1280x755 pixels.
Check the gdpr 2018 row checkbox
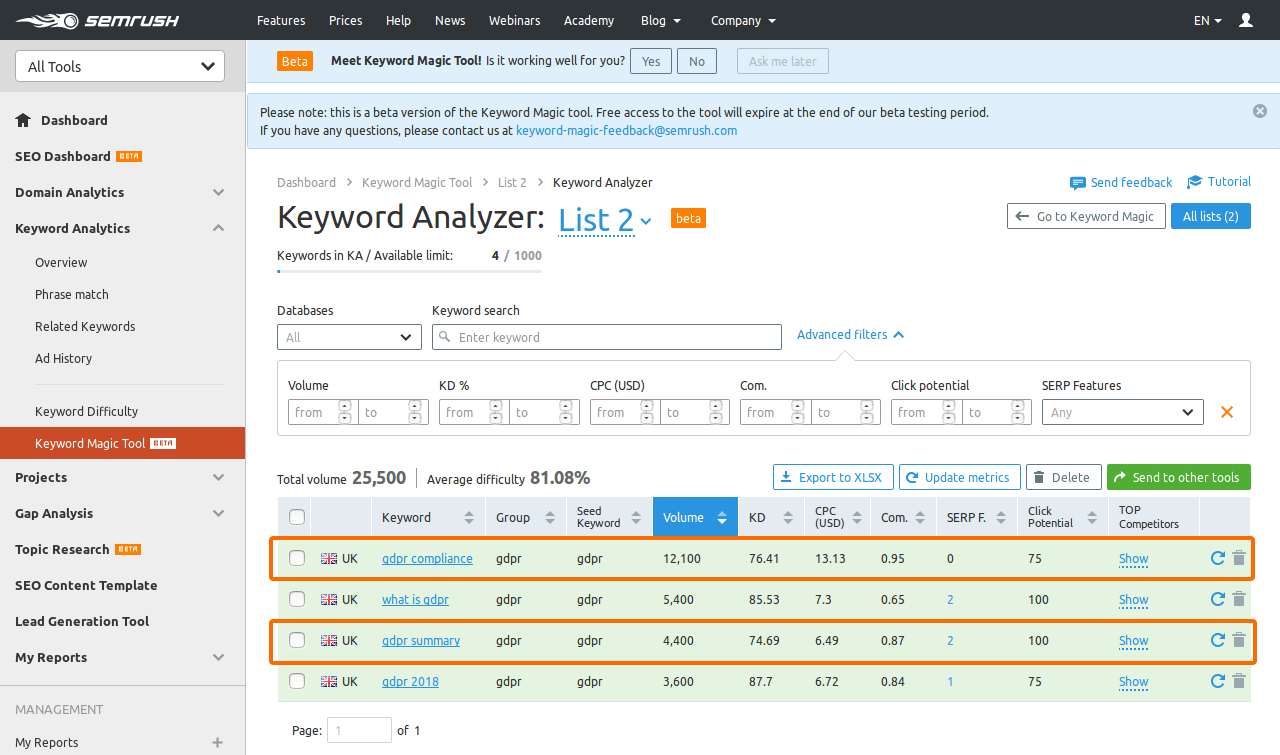click(297, 681)
